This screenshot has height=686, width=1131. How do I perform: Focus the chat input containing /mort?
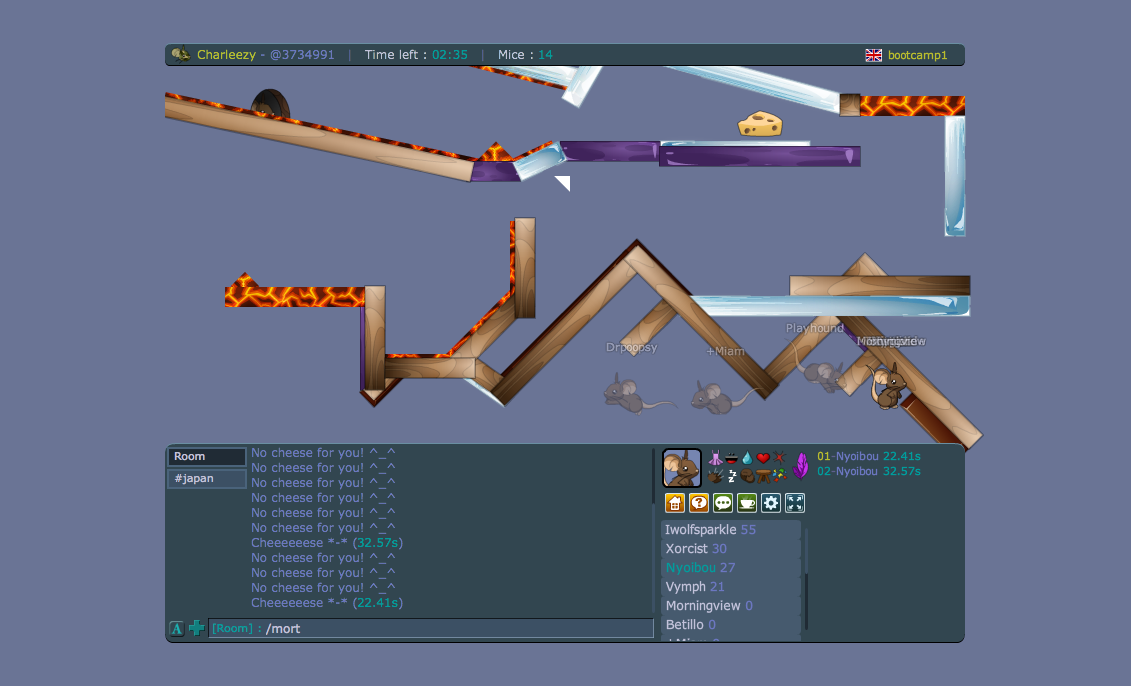click(431, 628)
